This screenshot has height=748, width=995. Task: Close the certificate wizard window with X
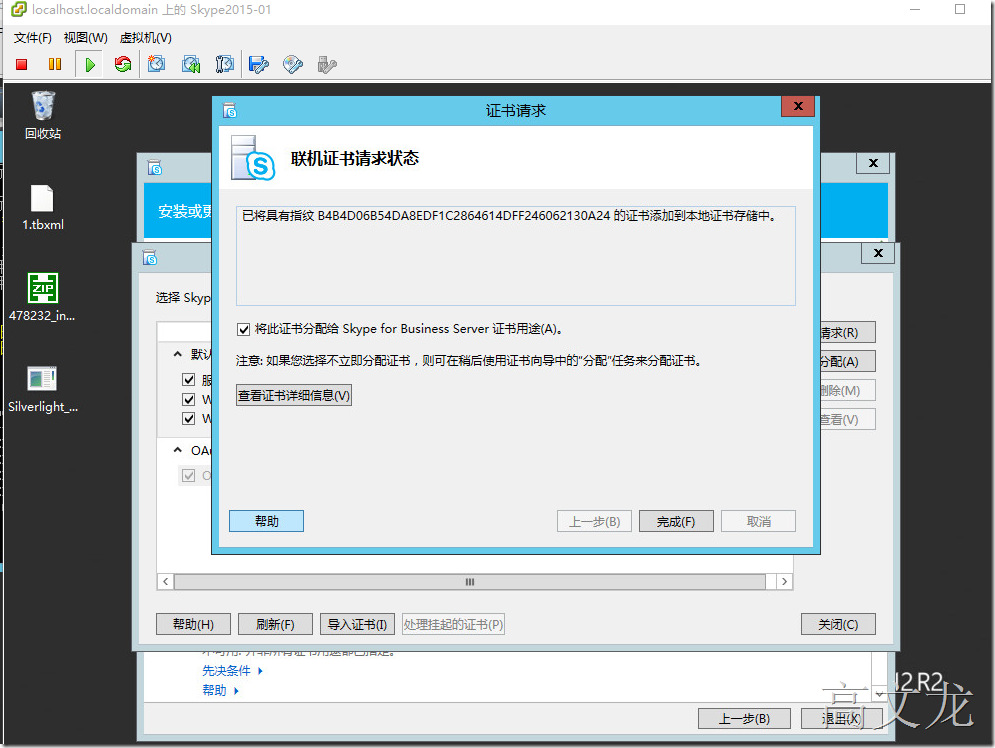pyautogui.click(x=878, y=253)
